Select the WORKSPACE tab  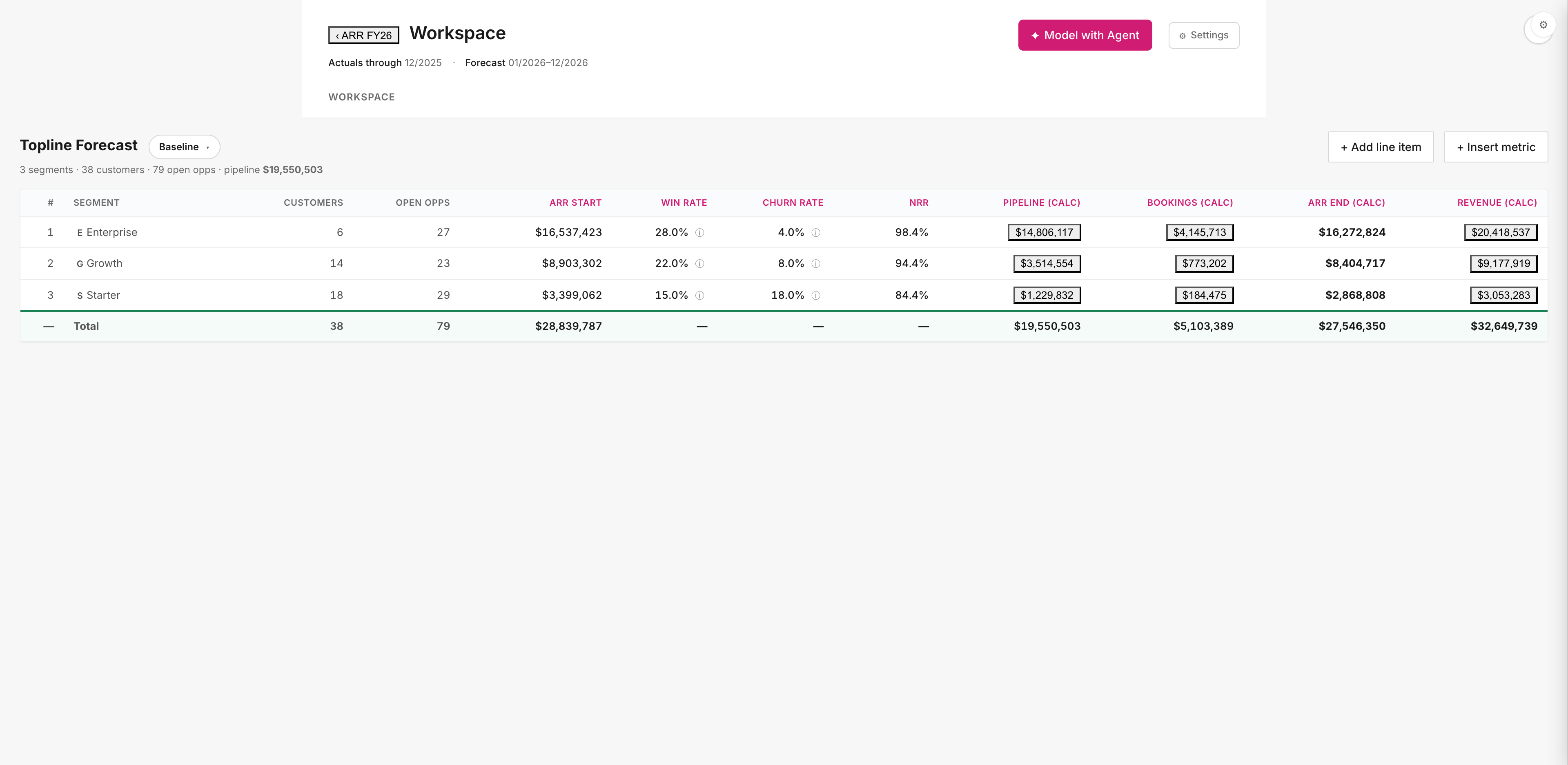click(x=361, y=98)
